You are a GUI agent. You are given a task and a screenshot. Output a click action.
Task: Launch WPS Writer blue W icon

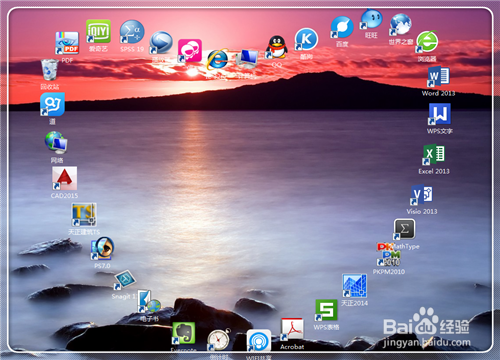click(x=440, y=114)
